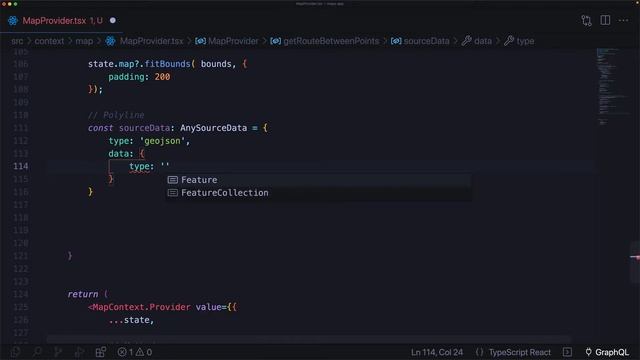Click the unsaved dot on MapProvider.tsx tab
Viewport: 640px width, 360px height.
[x=113, y=20]
